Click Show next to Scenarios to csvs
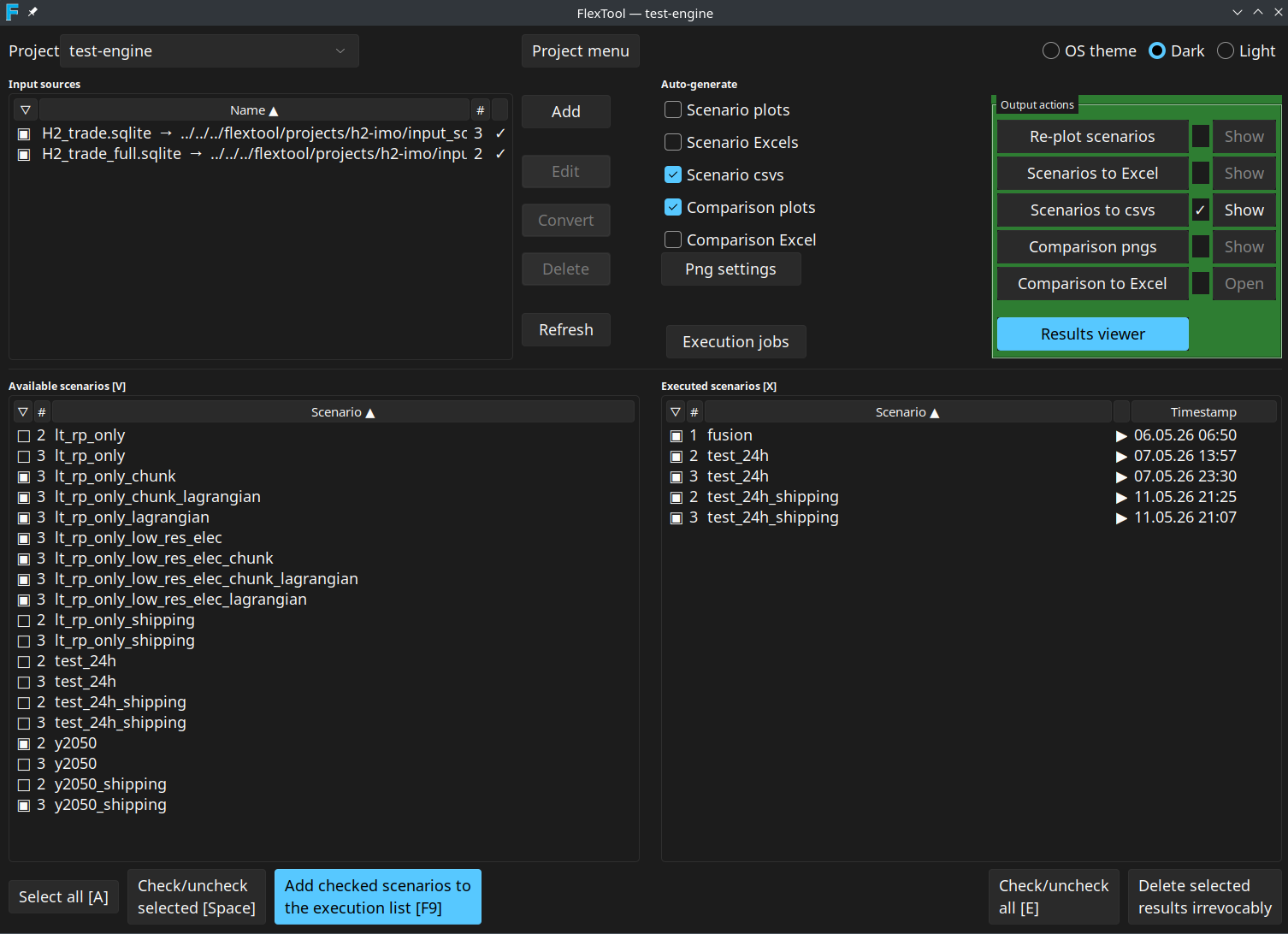This screenshot has height=934, width=1288. [1244, 210]
